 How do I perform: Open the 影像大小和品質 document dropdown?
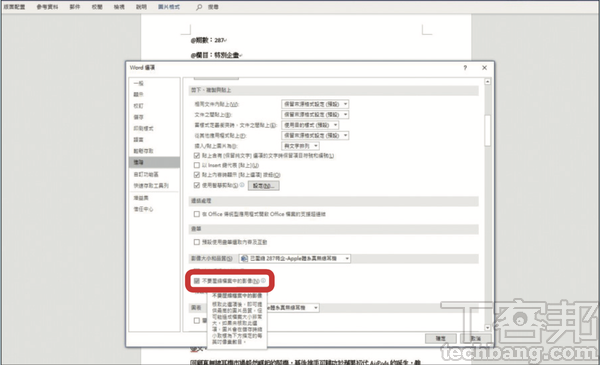(295, 259)
